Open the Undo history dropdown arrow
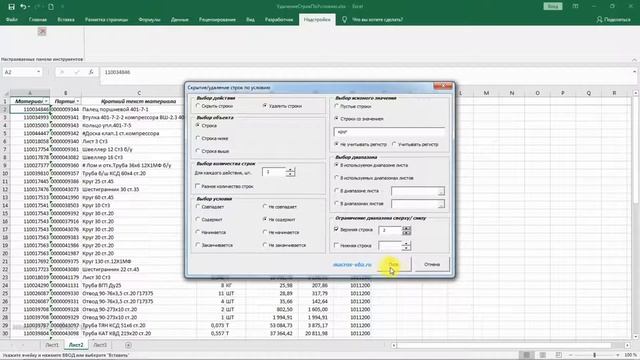Screen dimensions: 640x360 (29, 7)
